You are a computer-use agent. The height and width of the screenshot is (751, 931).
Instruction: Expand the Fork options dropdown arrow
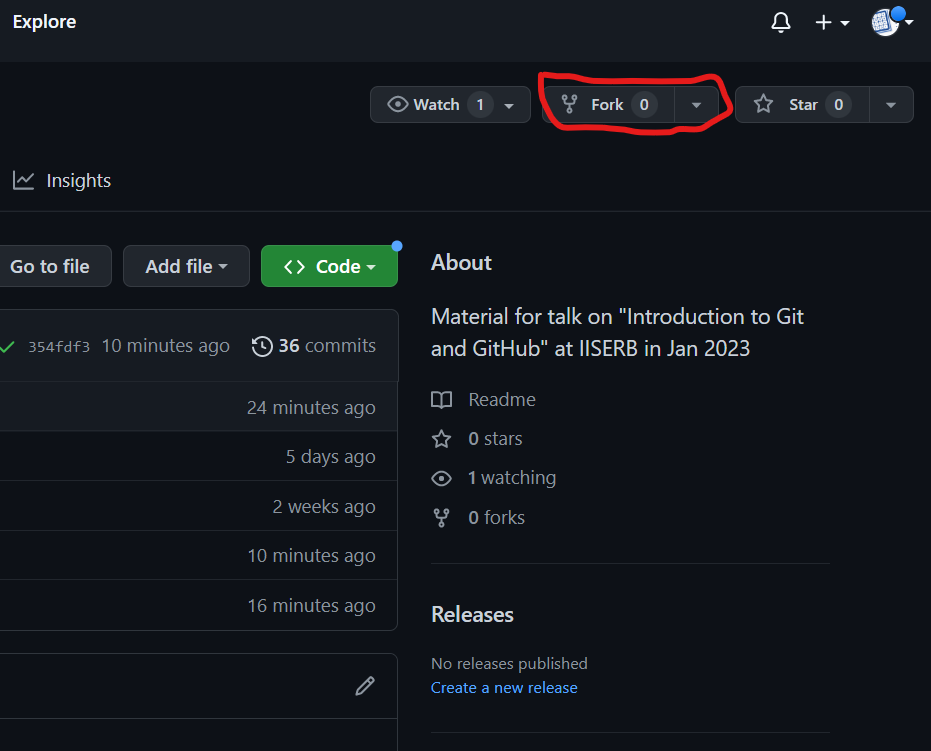(696, 105)
